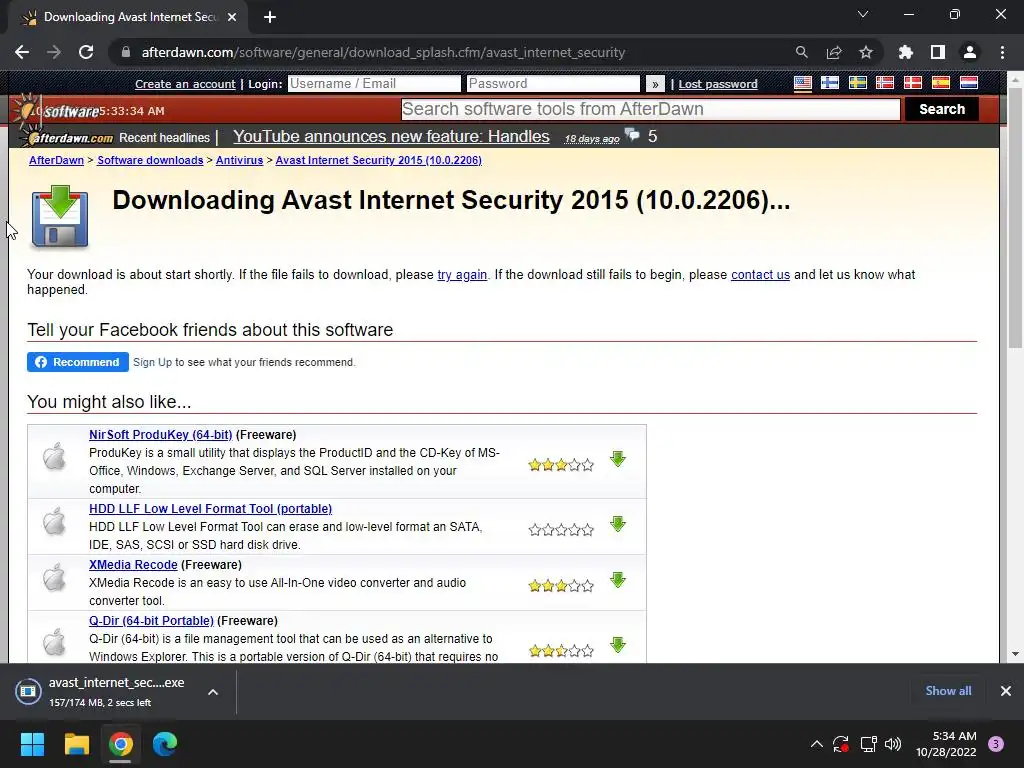Click star rating for XMedia Recode
Image resolution: width=1024 pixels, height=768 pixels.
point(561,586)
